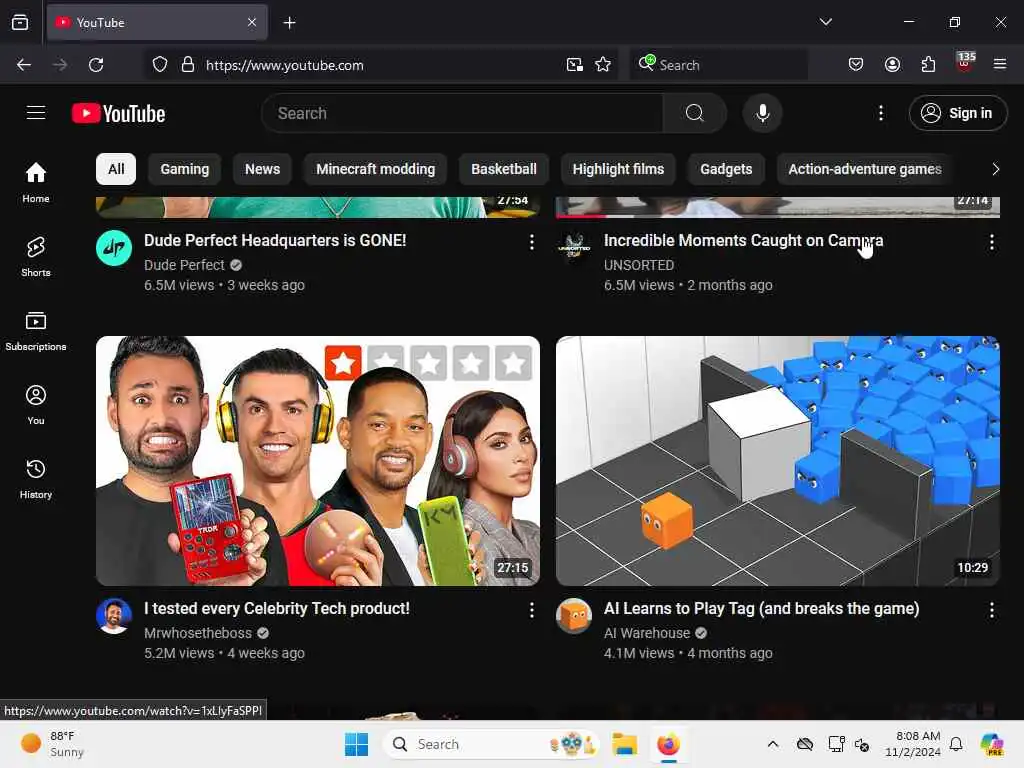Screen dimensions: 1024x768
Task: Select the News filter chip
Action: pos(263,169)
